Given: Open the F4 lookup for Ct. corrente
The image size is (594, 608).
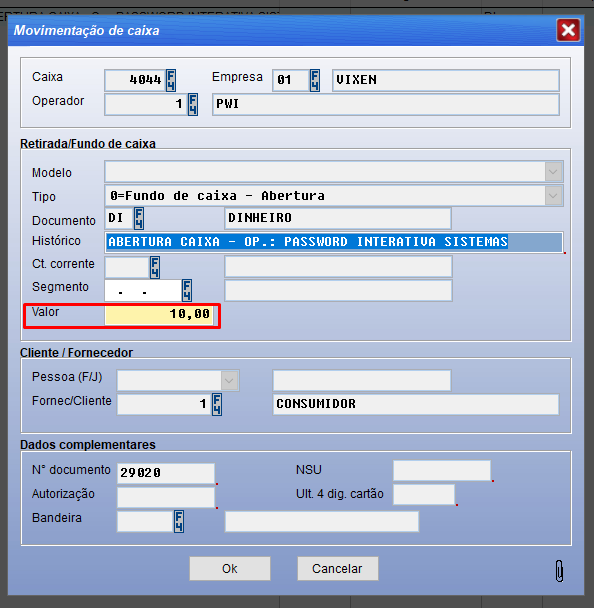Looking at the screenshot, I should point(155,267).
